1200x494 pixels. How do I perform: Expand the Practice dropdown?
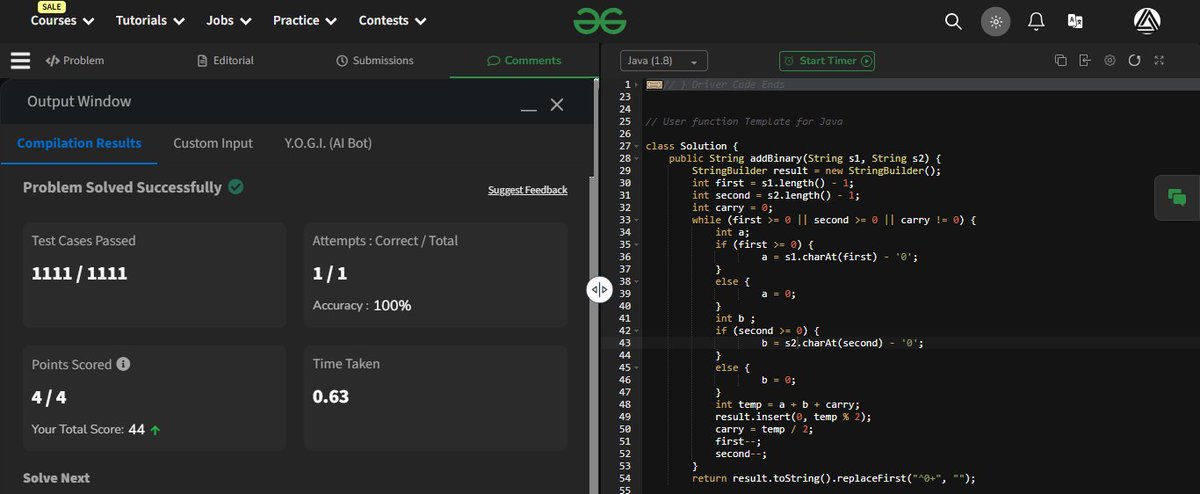coord(305,20)
